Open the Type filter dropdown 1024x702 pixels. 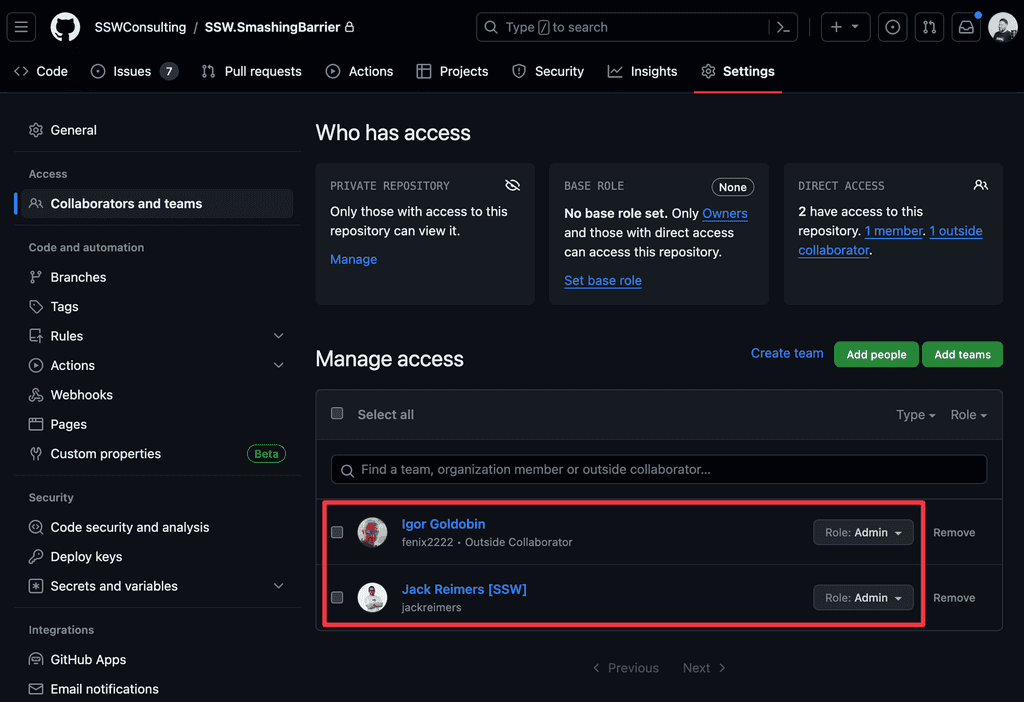coord(915,414)
